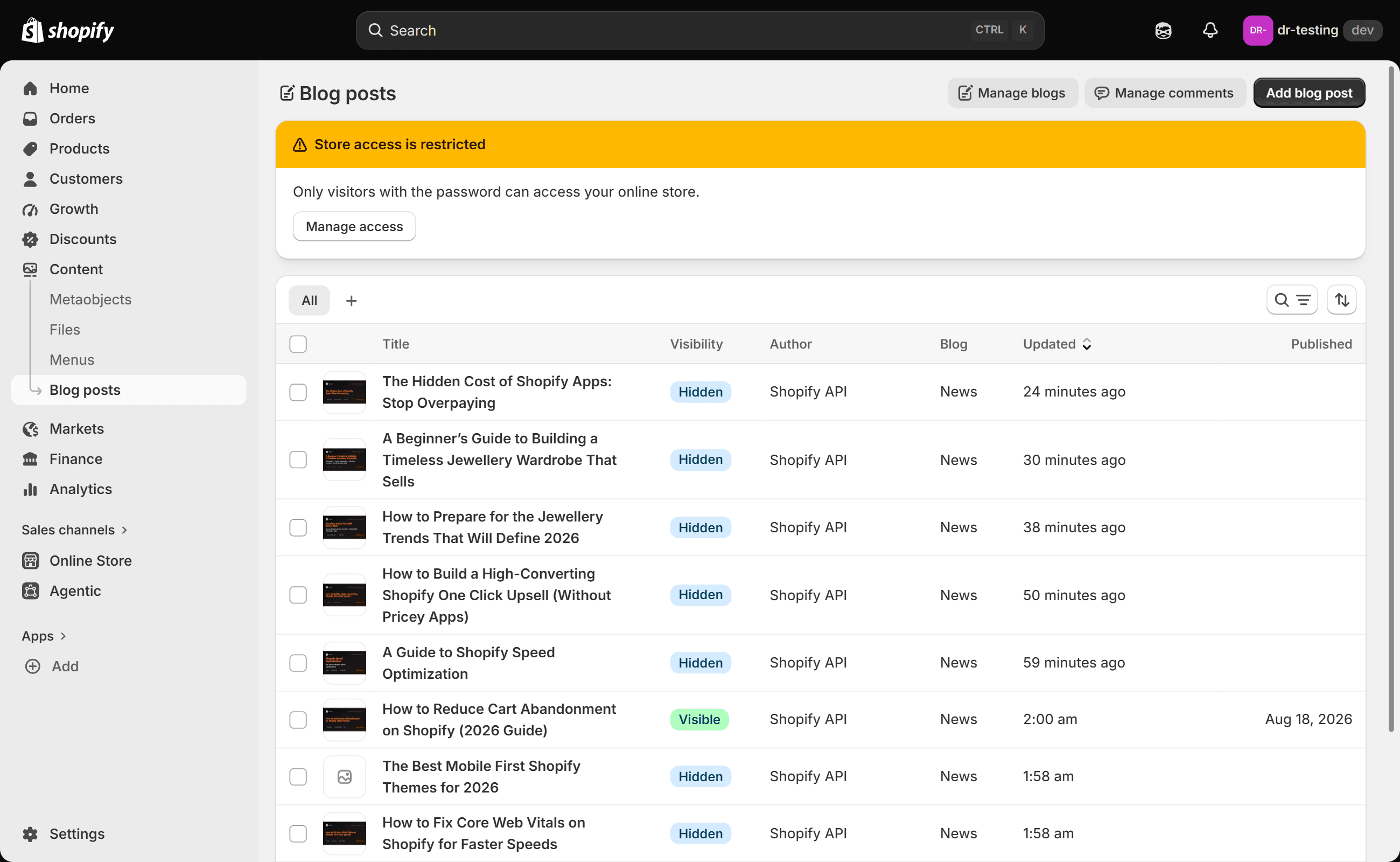Click the search magnifier icon in top bar
1400x862 pixels.
pyautogui.click(x=375, y=30)
